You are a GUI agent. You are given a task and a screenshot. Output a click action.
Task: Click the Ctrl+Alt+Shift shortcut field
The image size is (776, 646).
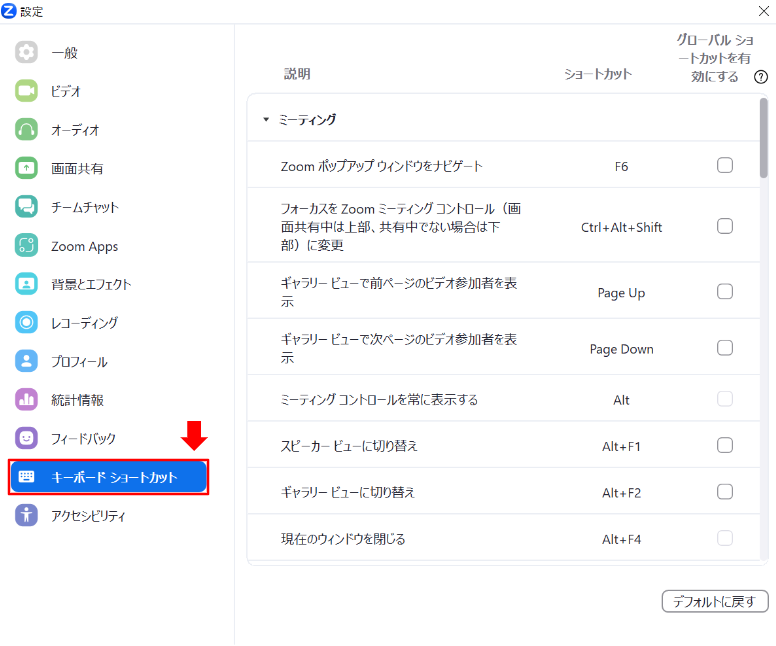point(621,227)
